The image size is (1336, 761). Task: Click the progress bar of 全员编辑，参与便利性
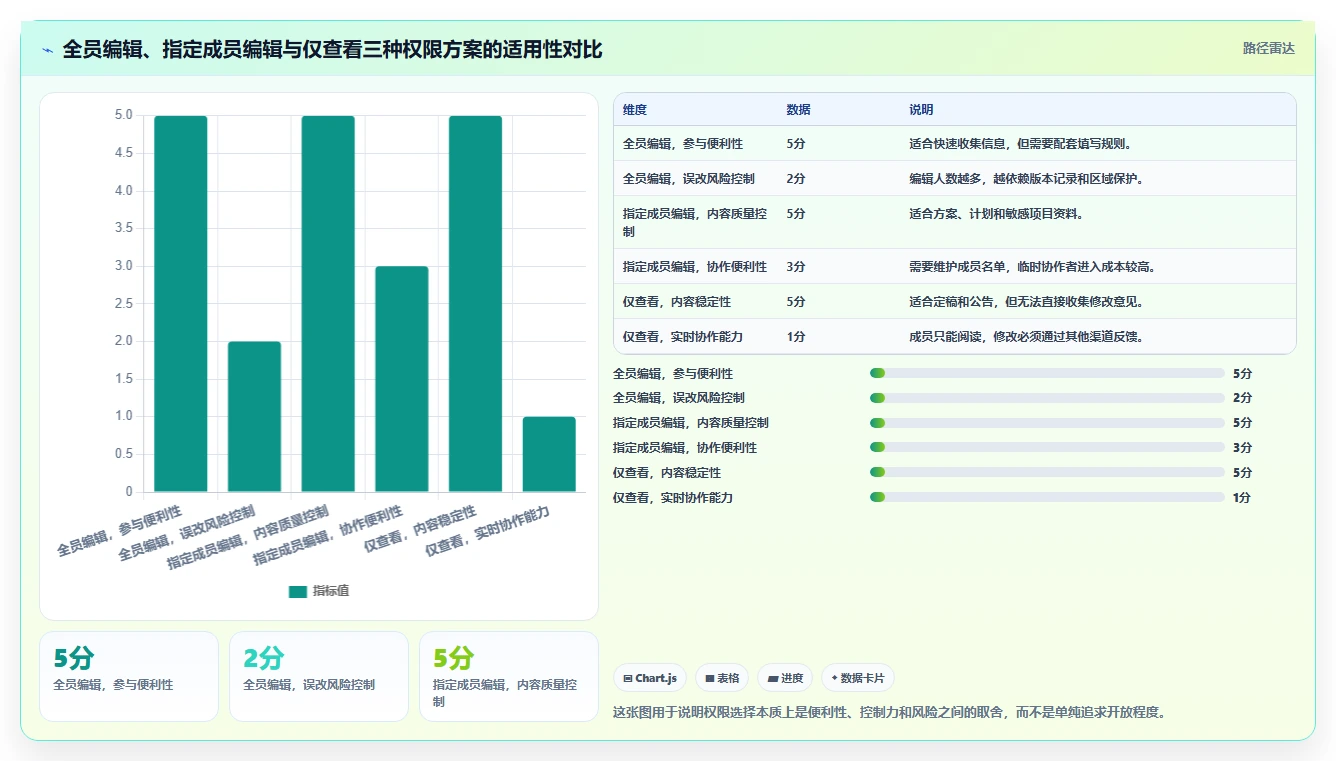1047,373
